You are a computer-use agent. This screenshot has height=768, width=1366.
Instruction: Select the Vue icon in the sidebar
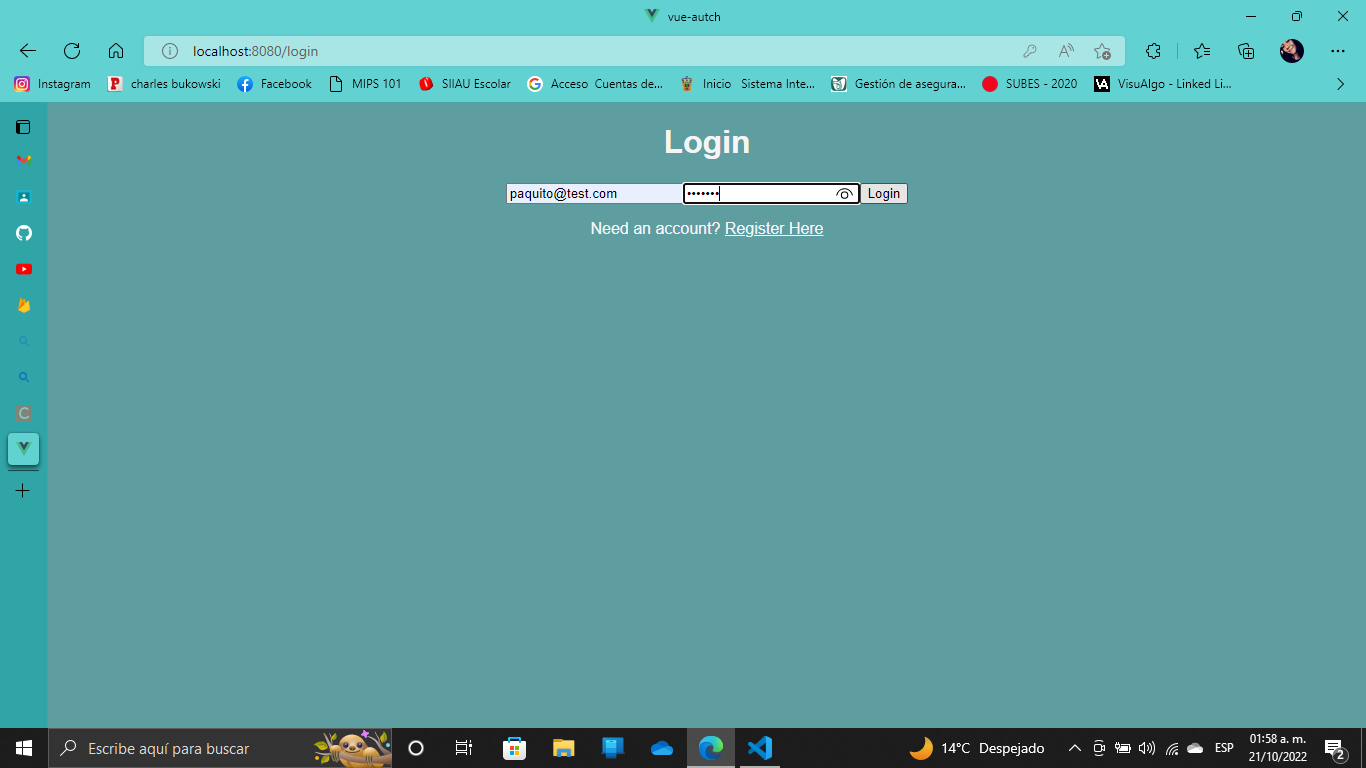tap(23, 449)
